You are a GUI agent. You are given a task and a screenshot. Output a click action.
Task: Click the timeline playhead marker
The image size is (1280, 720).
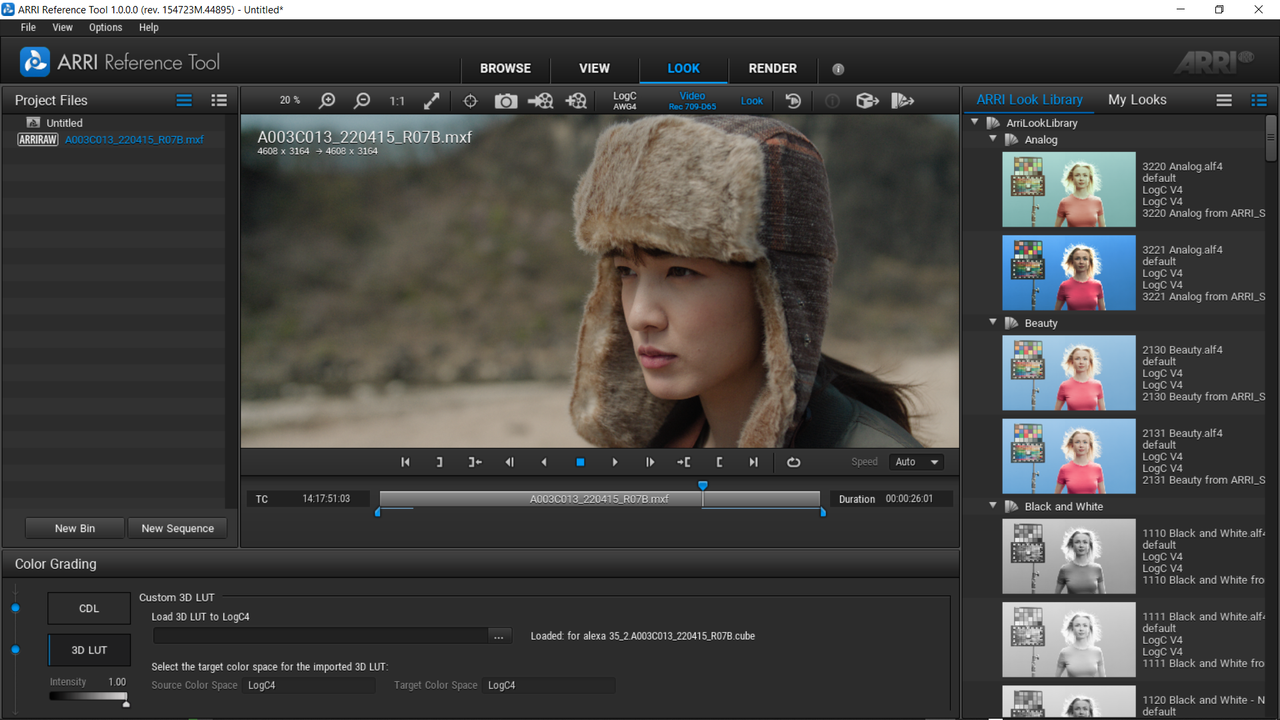[x=703, y=486]
